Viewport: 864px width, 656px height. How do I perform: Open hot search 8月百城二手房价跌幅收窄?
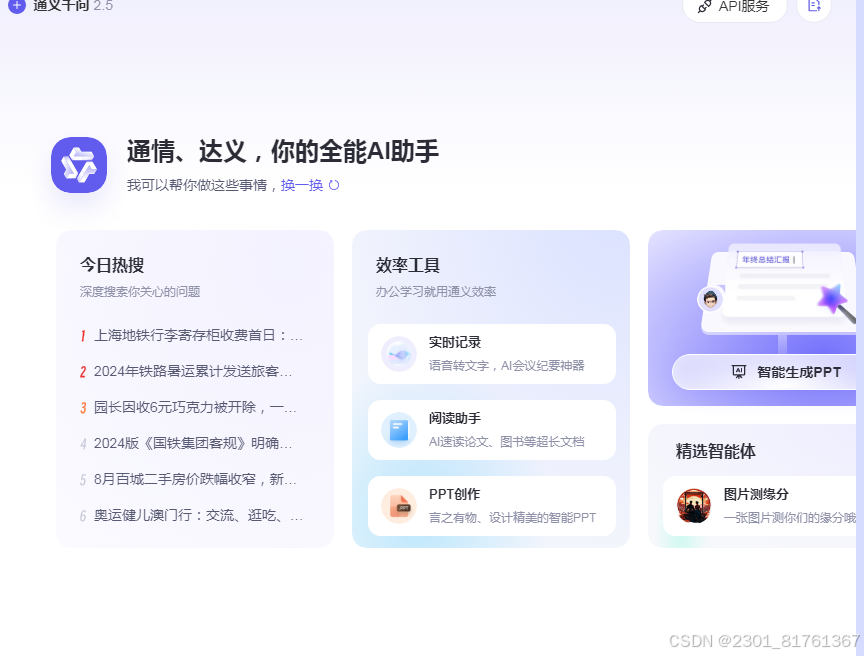[195, 479]
